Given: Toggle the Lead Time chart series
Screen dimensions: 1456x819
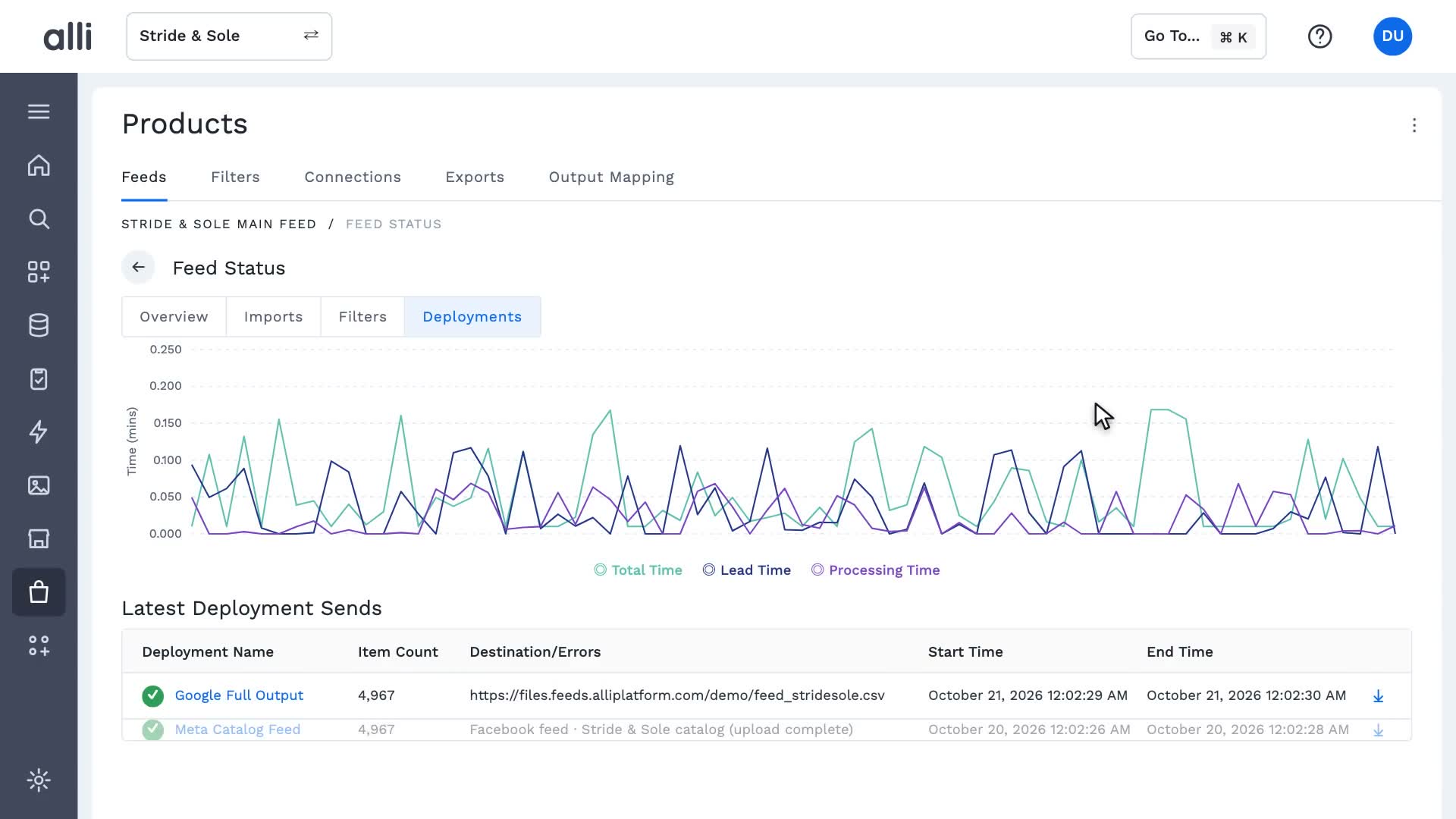Looking at the screenshot, I should 746,570.
